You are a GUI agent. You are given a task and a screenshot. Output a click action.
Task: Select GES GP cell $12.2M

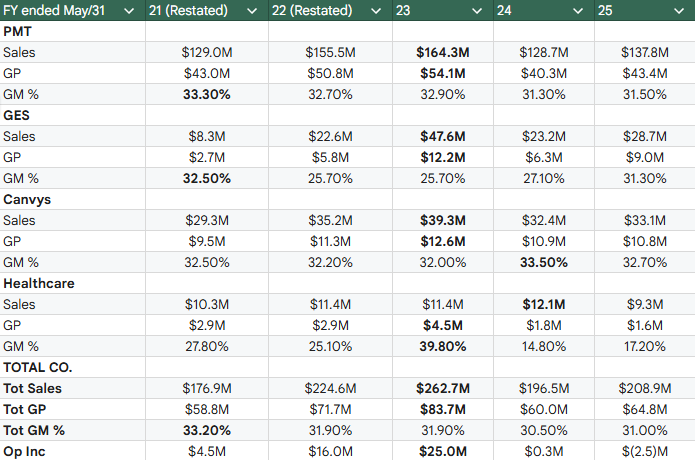(x=443, y=157)
